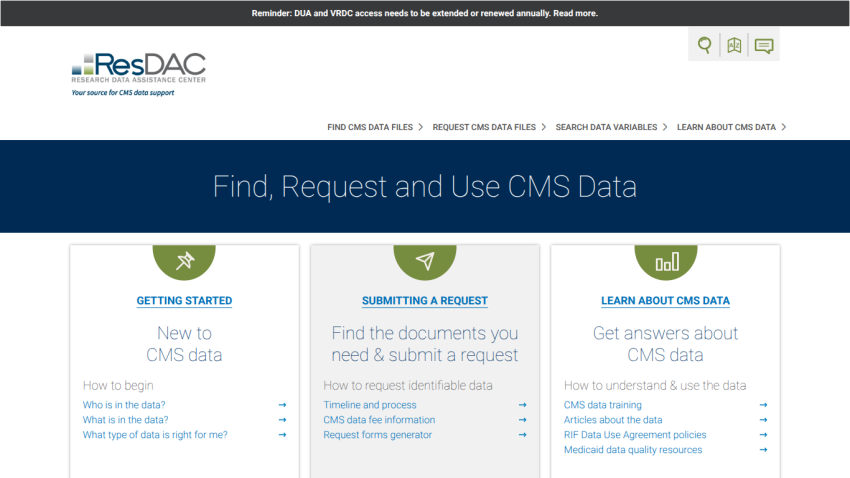Click the How to begin subheading

(x=118, y=385)
